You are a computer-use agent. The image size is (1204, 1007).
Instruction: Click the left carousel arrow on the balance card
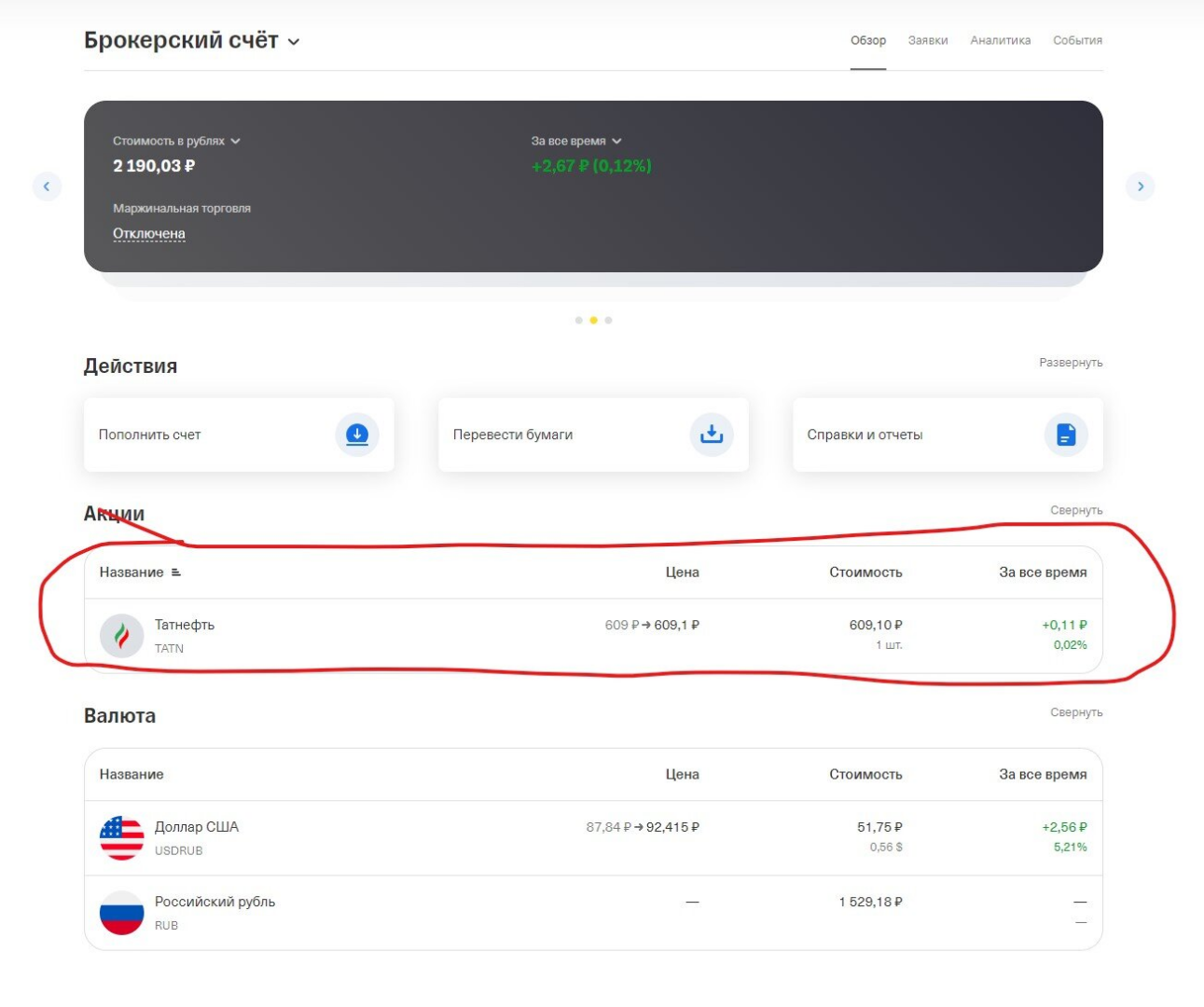[x=47, y=186]
